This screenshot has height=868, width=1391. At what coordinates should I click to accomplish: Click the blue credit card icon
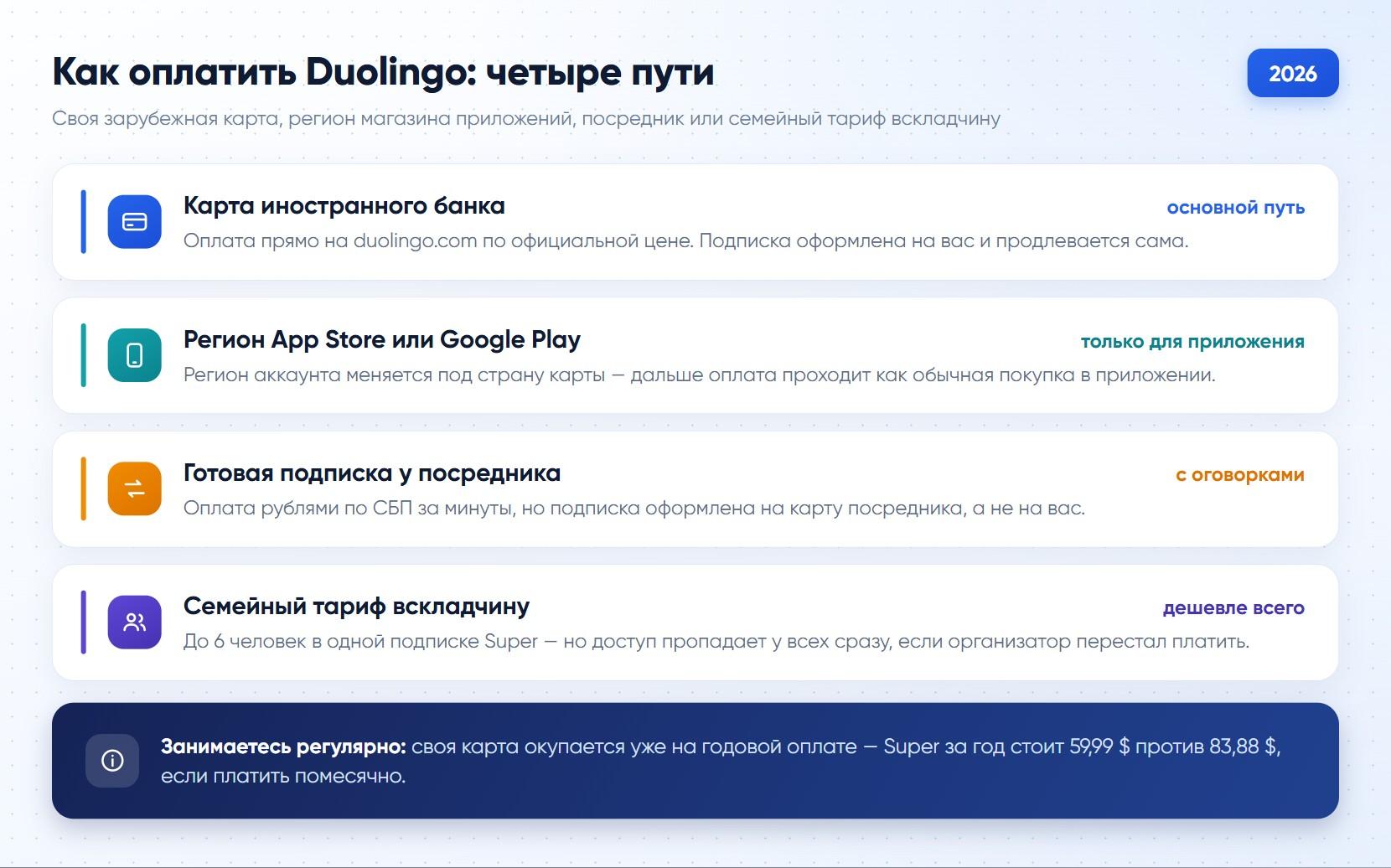(134, 222)
